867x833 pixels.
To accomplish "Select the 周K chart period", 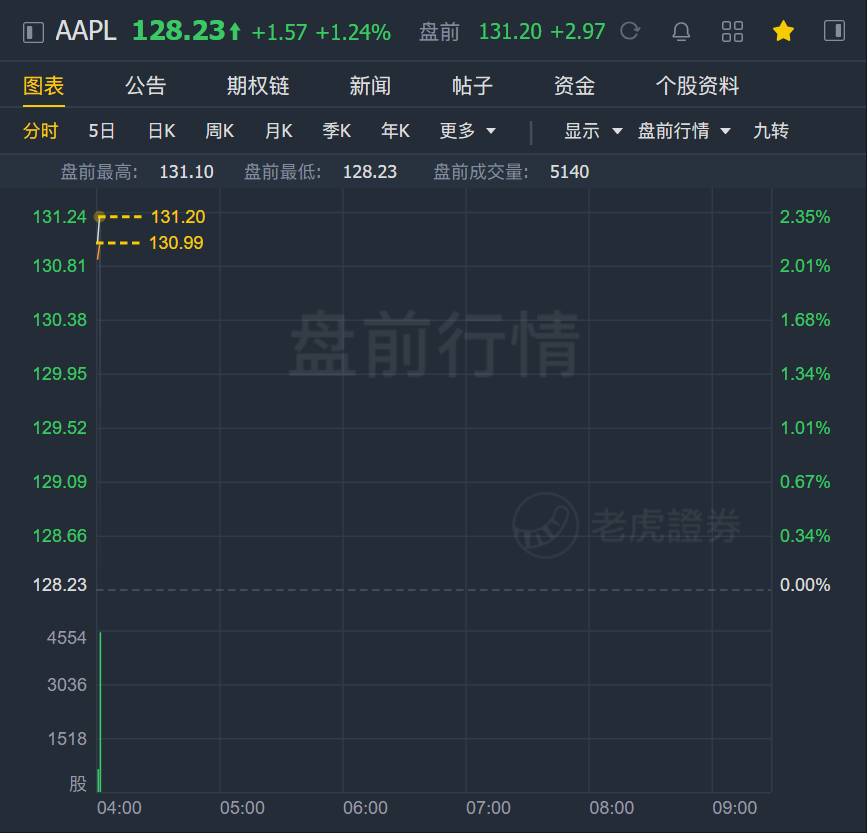I will click(220, 131).
